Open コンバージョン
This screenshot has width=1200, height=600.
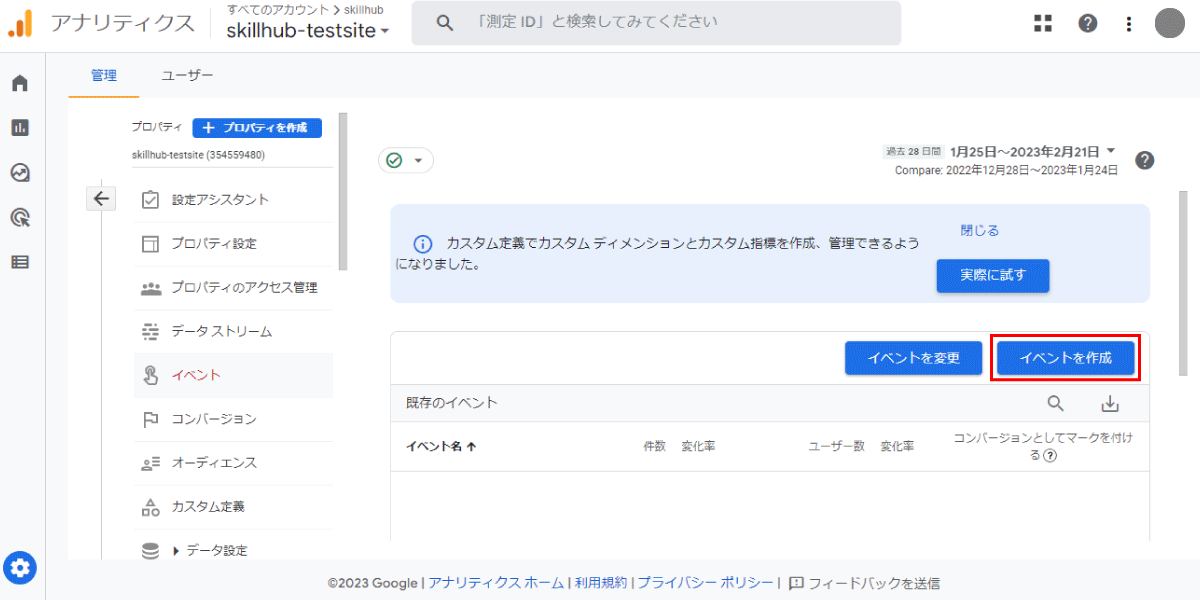(x=233, y=419)
